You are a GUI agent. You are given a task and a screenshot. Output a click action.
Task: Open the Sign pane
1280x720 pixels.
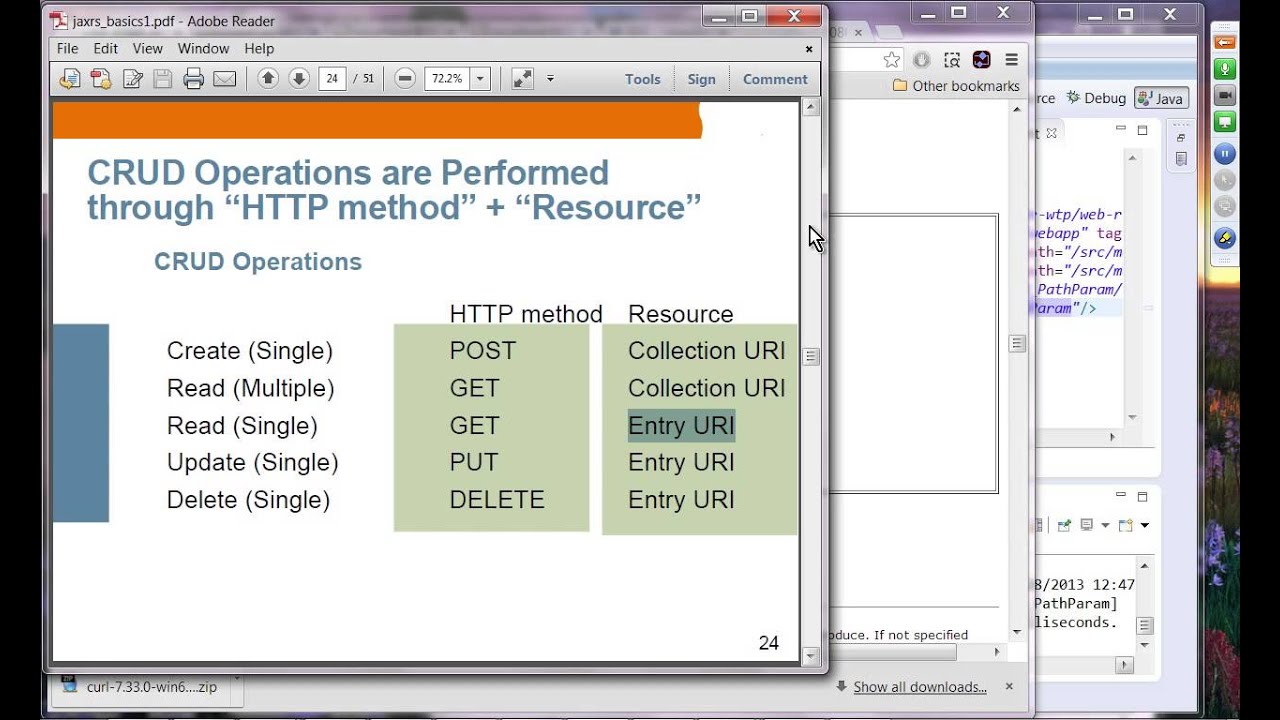tap(701, 79)
